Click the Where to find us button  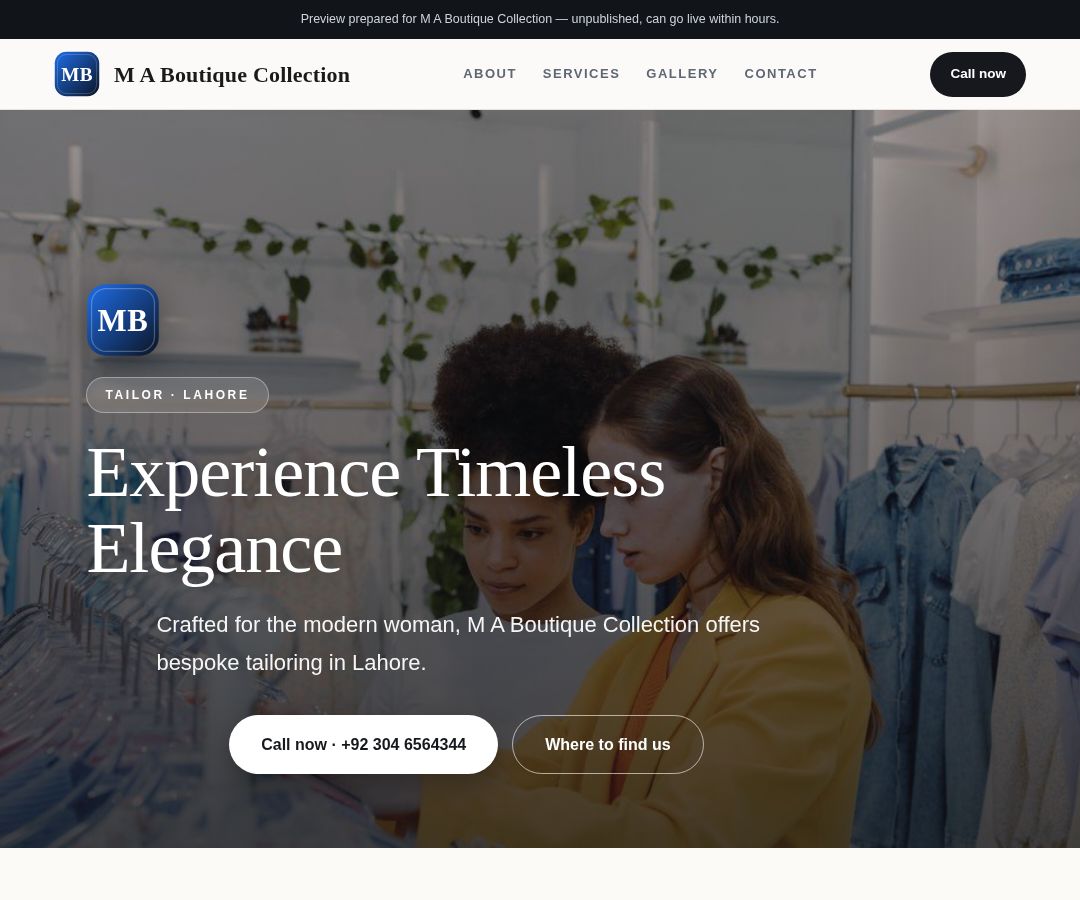coord(608,744)
